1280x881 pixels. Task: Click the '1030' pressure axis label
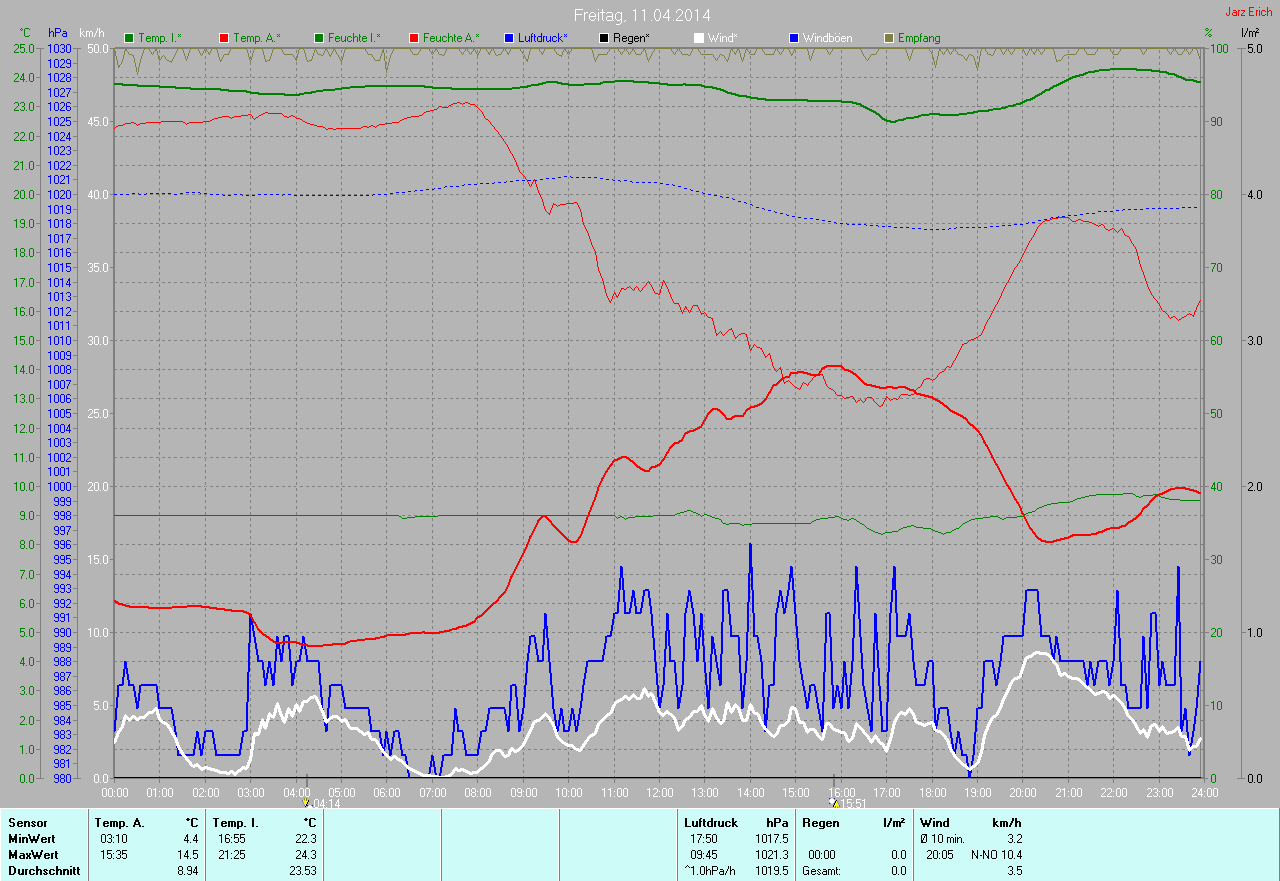click(x=60, y=49)
